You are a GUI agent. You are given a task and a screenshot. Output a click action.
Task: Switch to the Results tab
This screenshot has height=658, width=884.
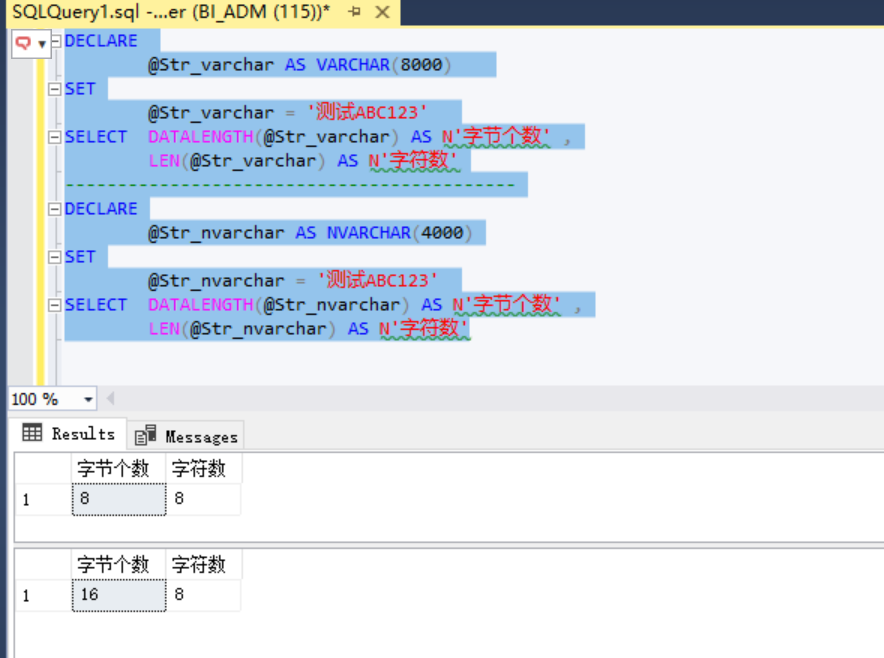[69, 434]
